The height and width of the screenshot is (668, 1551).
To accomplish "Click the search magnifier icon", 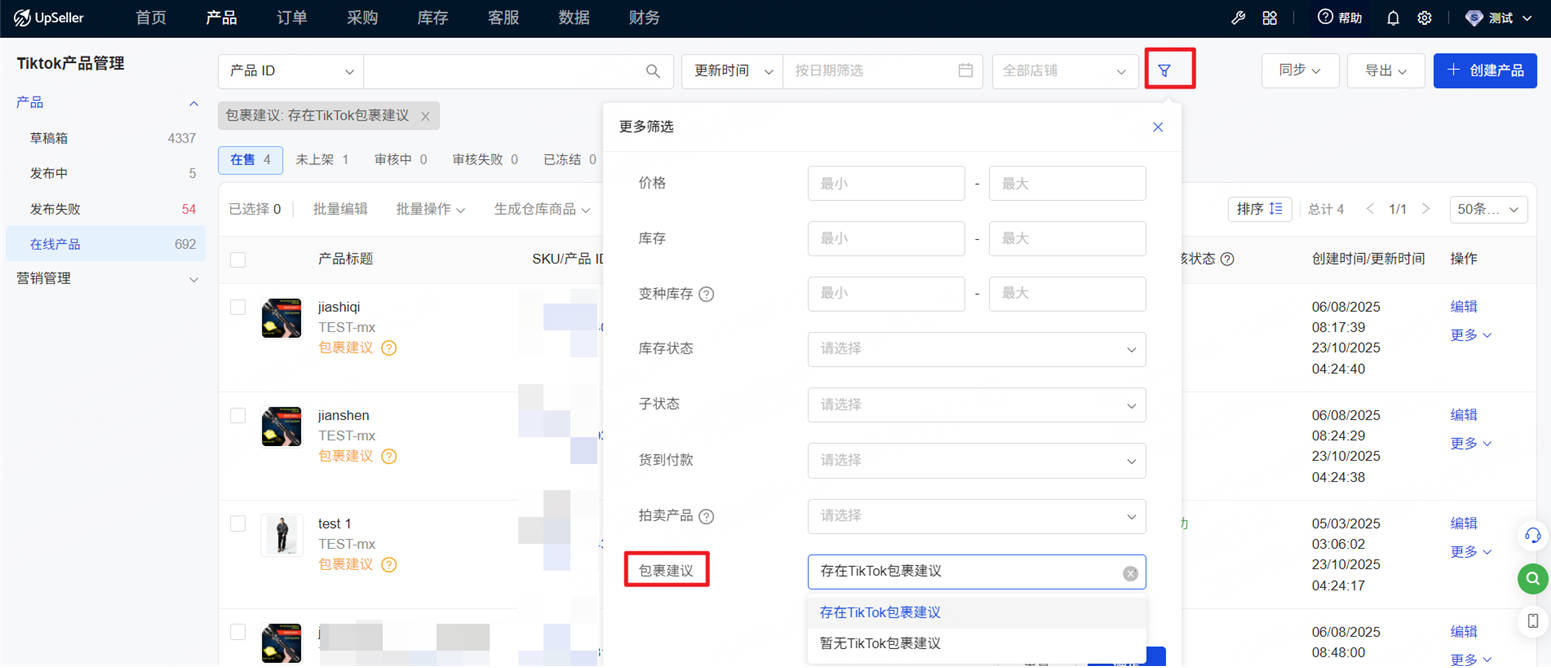I will click(x=653, y=71).
